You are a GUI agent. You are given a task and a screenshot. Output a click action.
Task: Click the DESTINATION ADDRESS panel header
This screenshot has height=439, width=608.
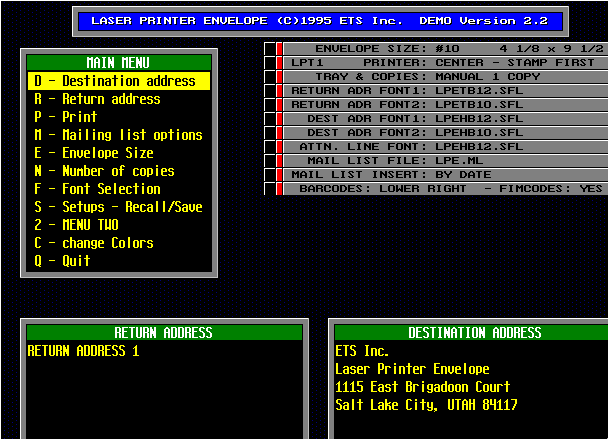(471, 333)
